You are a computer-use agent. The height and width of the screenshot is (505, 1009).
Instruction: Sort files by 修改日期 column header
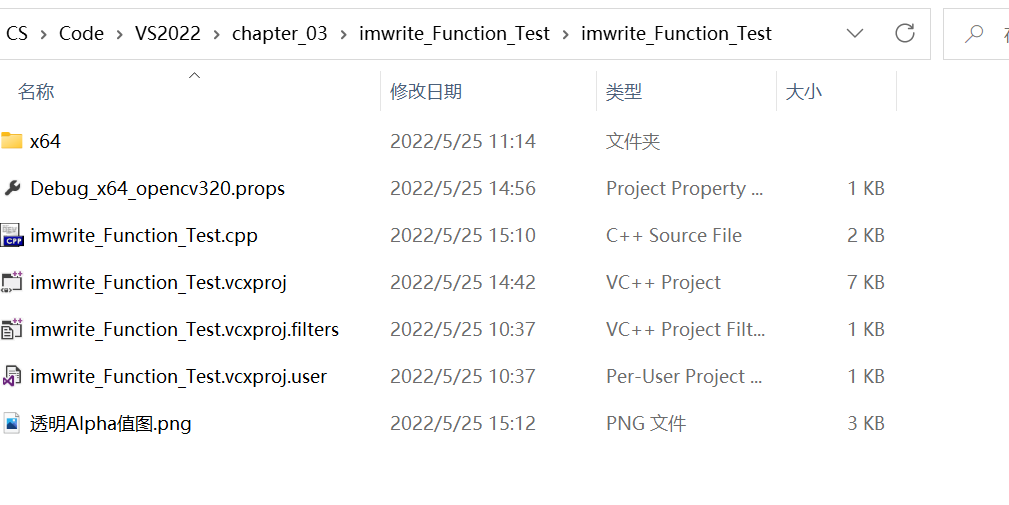point(426,92)
